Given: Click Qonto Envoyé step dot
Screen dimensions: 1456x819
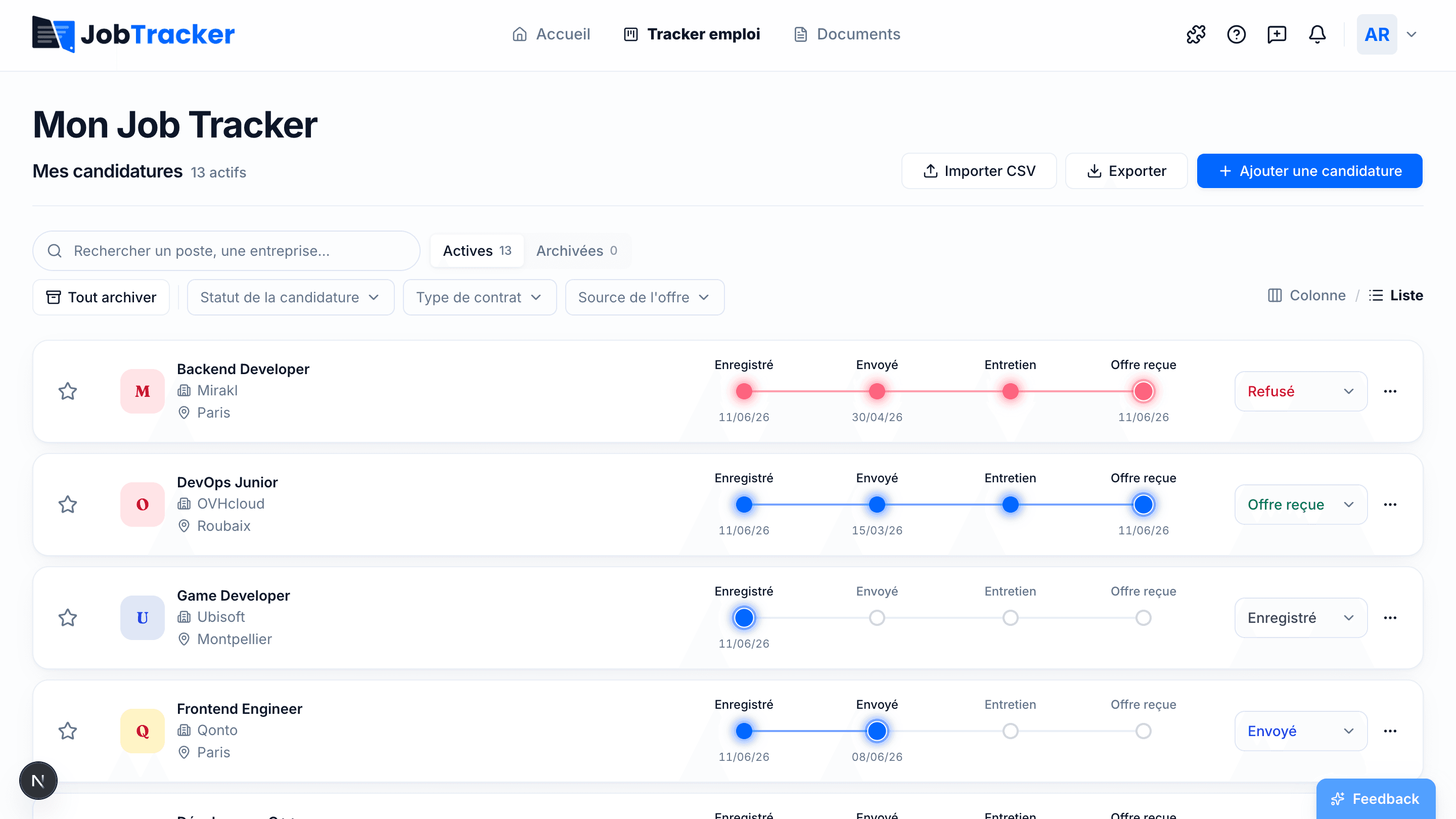Looking at the screenshot, I should (x=877, y=731).
